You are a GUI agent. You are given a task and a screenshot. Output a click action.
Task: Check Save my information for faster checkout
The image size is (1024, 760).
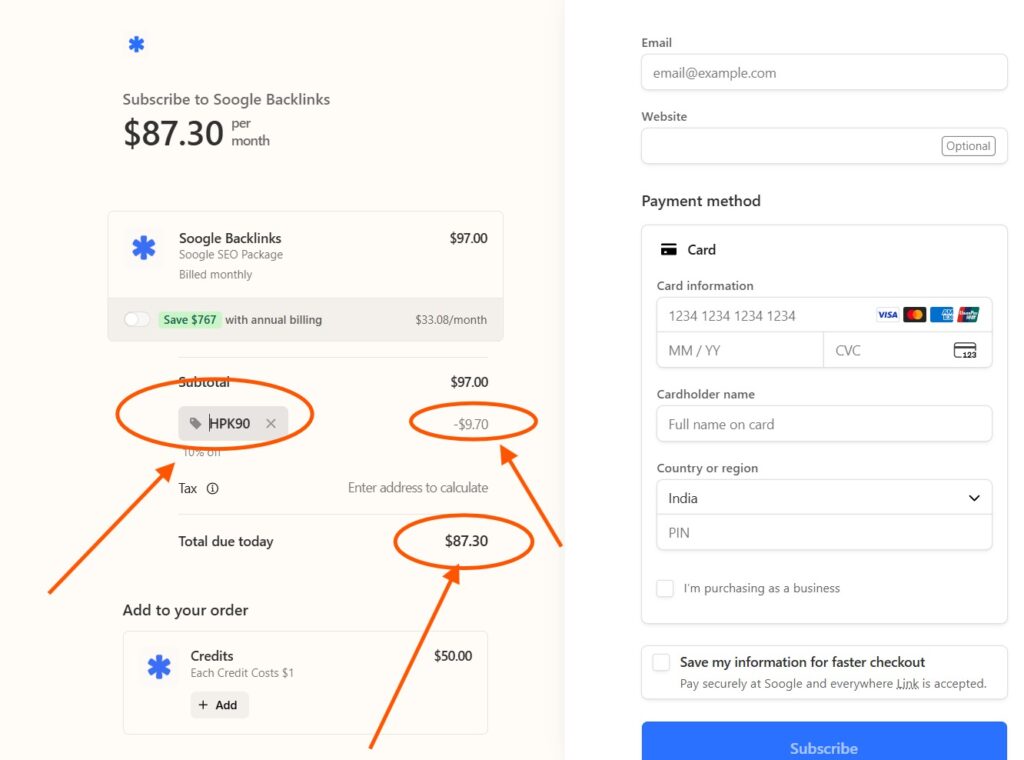point(661,662)
